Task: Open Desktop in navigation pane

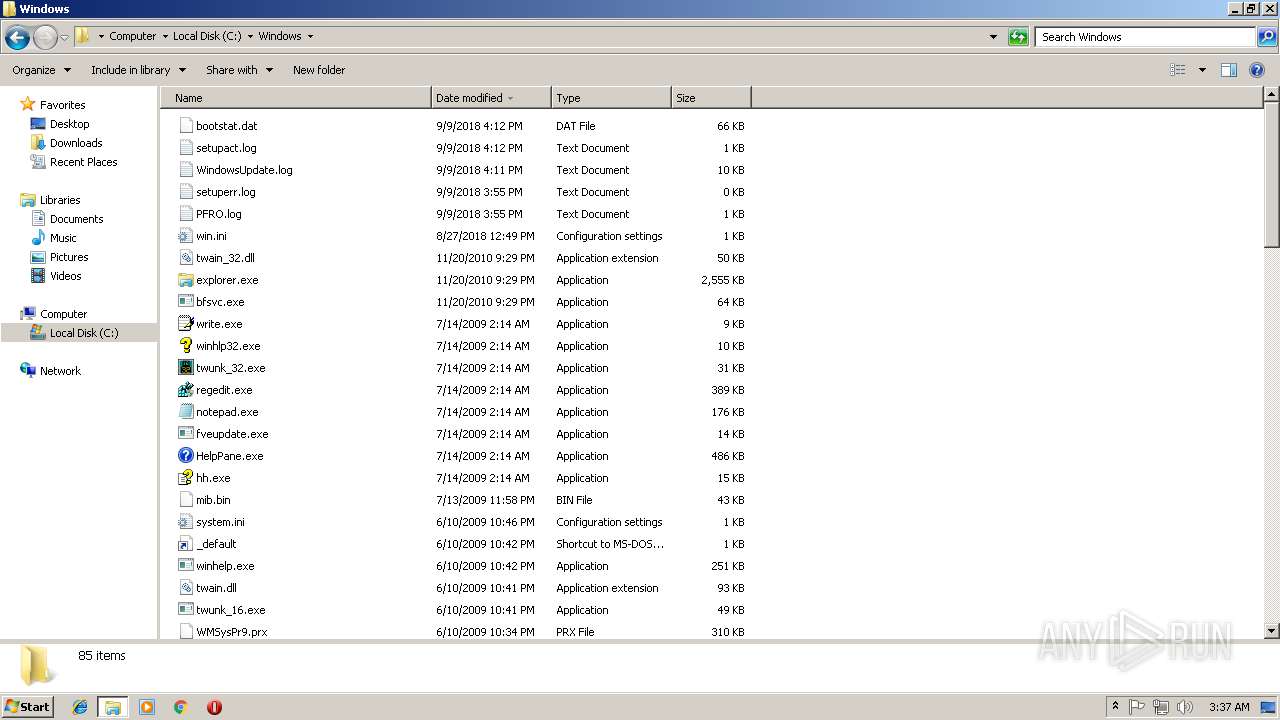Action: tap(69, 124)
